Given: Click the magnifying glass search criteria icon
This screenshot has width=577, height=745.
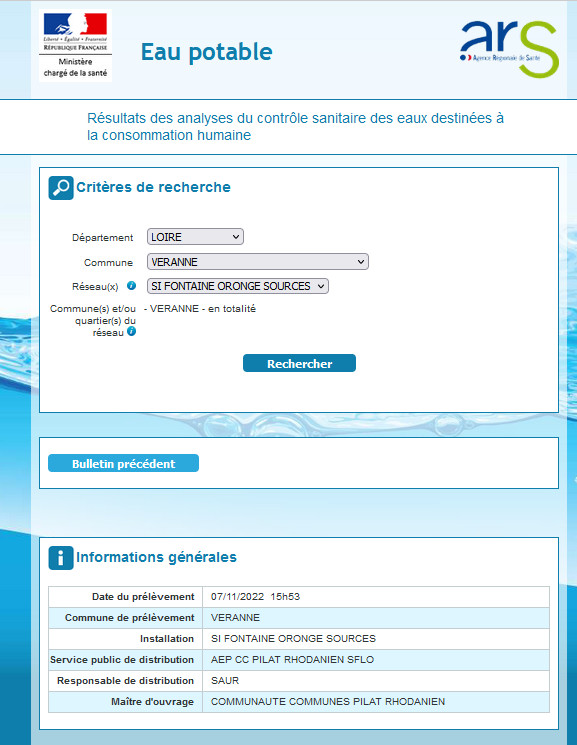Looking at the screenshot, I should tap(61, 188).
